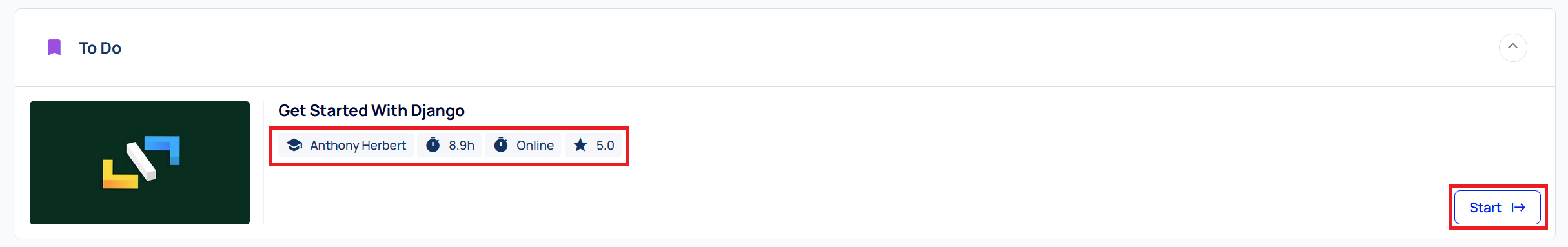Open the Get Started With Django thumbnail
The height and width of the screenshot is (247, 1568).
pyautogui.click(x=139, y=163)
